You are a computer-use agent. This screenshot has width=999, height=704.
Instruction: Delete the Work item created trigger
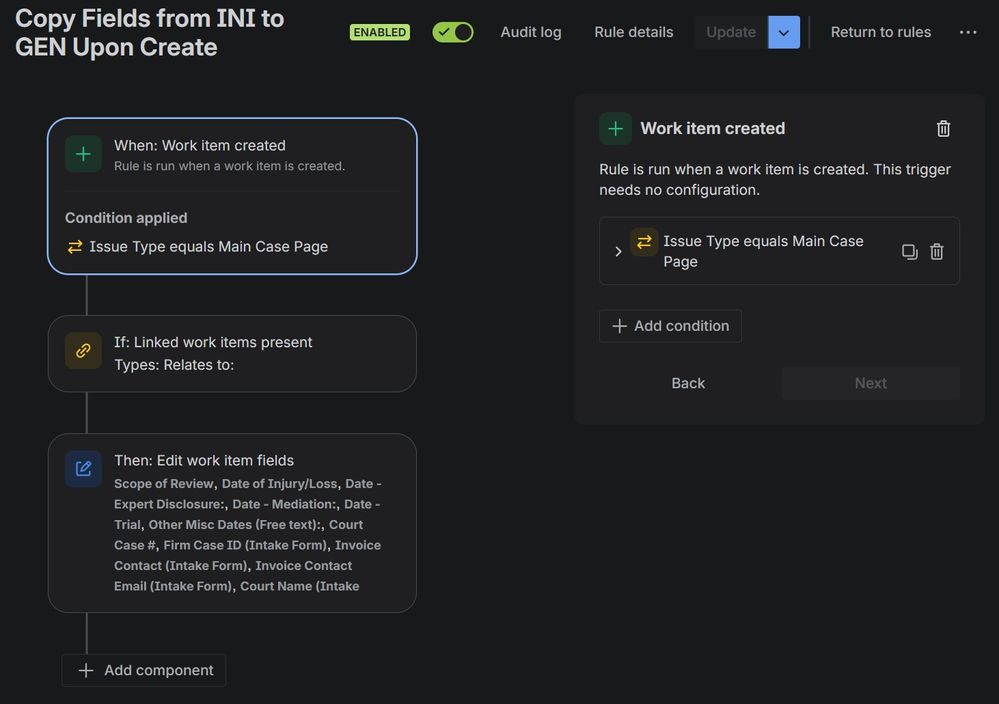click(943, 129)
